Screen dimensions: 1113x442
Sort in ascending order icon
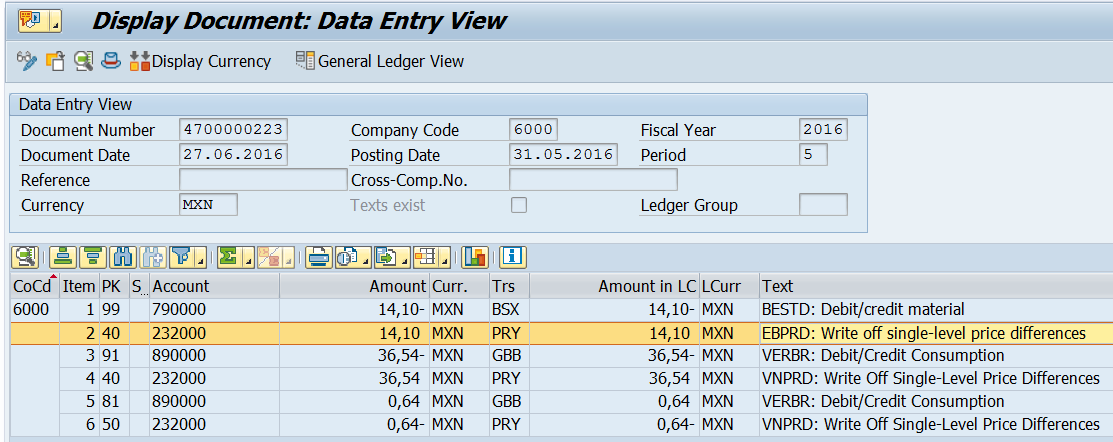tap(62, 256)
